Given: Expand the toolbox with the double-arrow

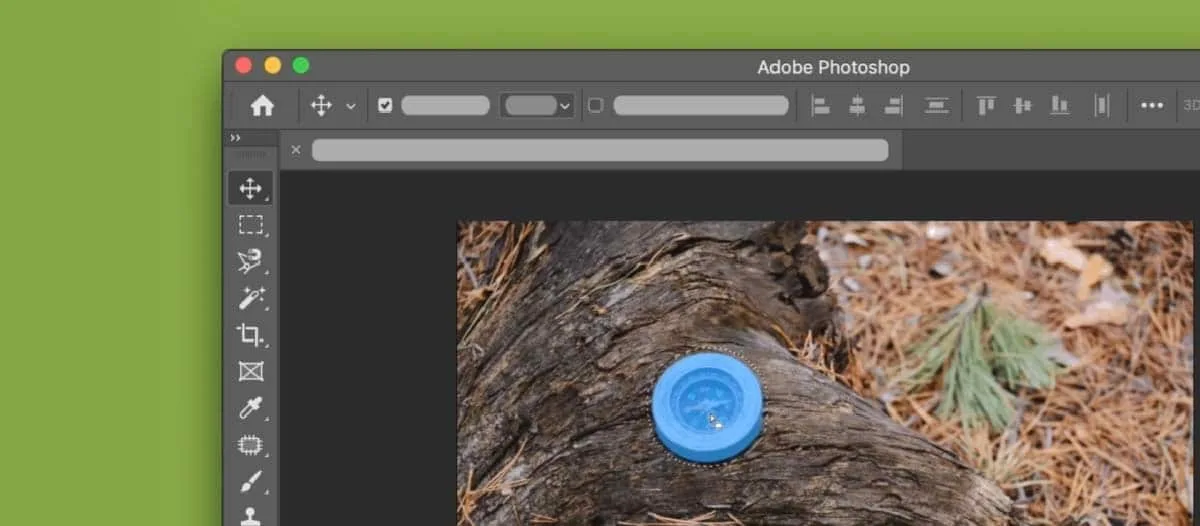Looking at the screenshot, I should [x=236, y=138].
